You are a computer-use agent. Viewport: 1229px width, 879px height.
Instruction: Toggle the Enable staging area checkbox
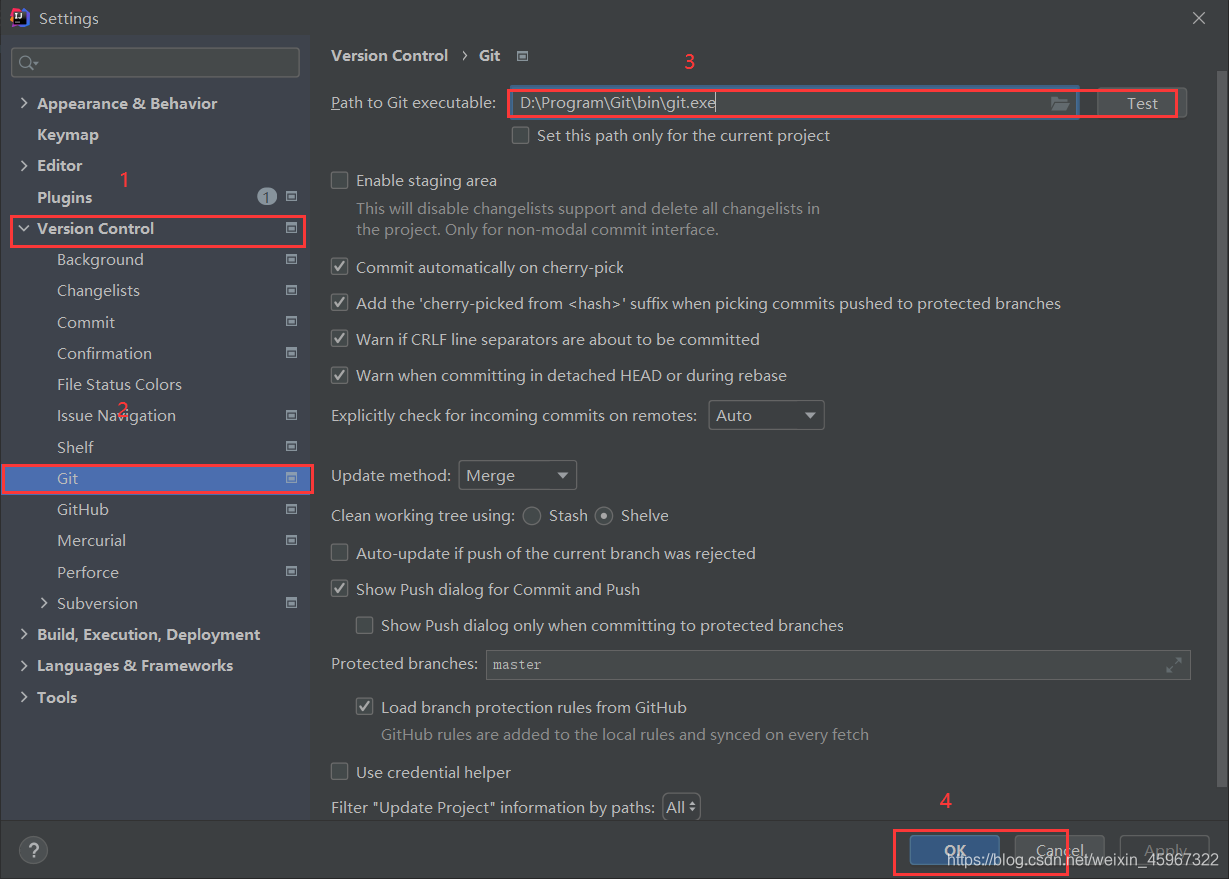(340, 180)
